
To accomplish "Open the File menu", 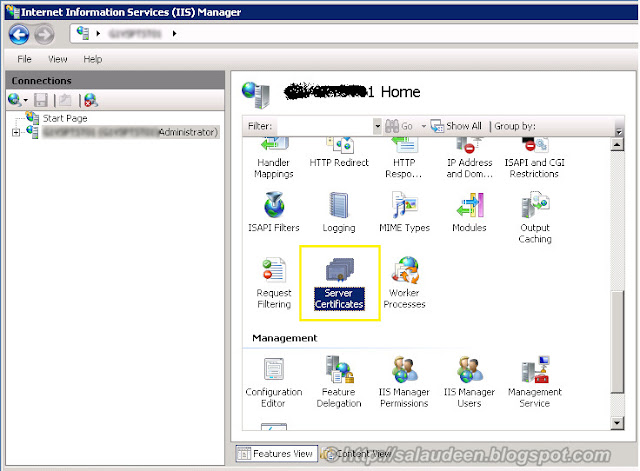I will (x=24, y=59).
